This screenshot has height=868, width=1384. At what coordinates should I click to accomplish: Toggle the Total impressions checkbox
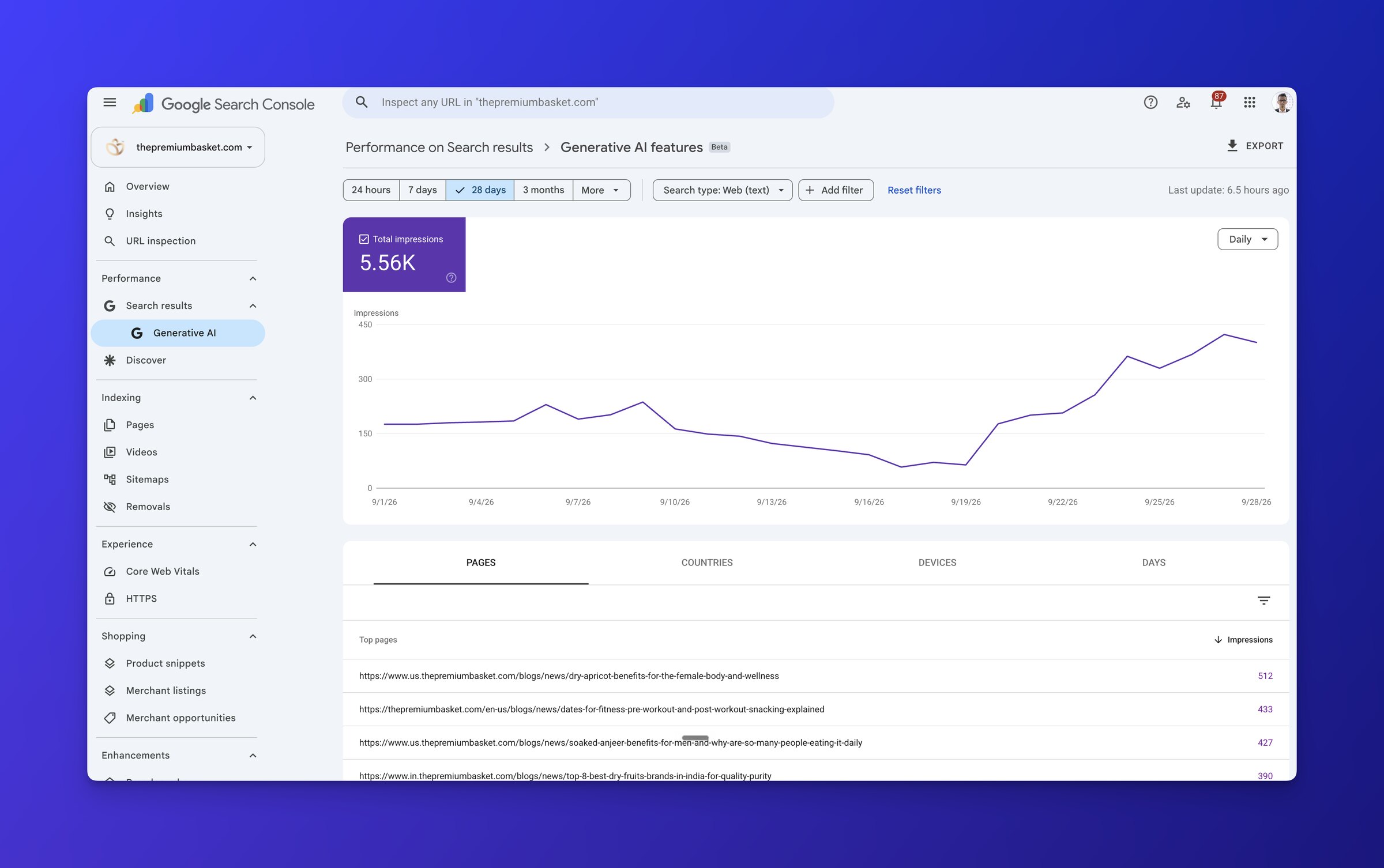click(364, 239)
